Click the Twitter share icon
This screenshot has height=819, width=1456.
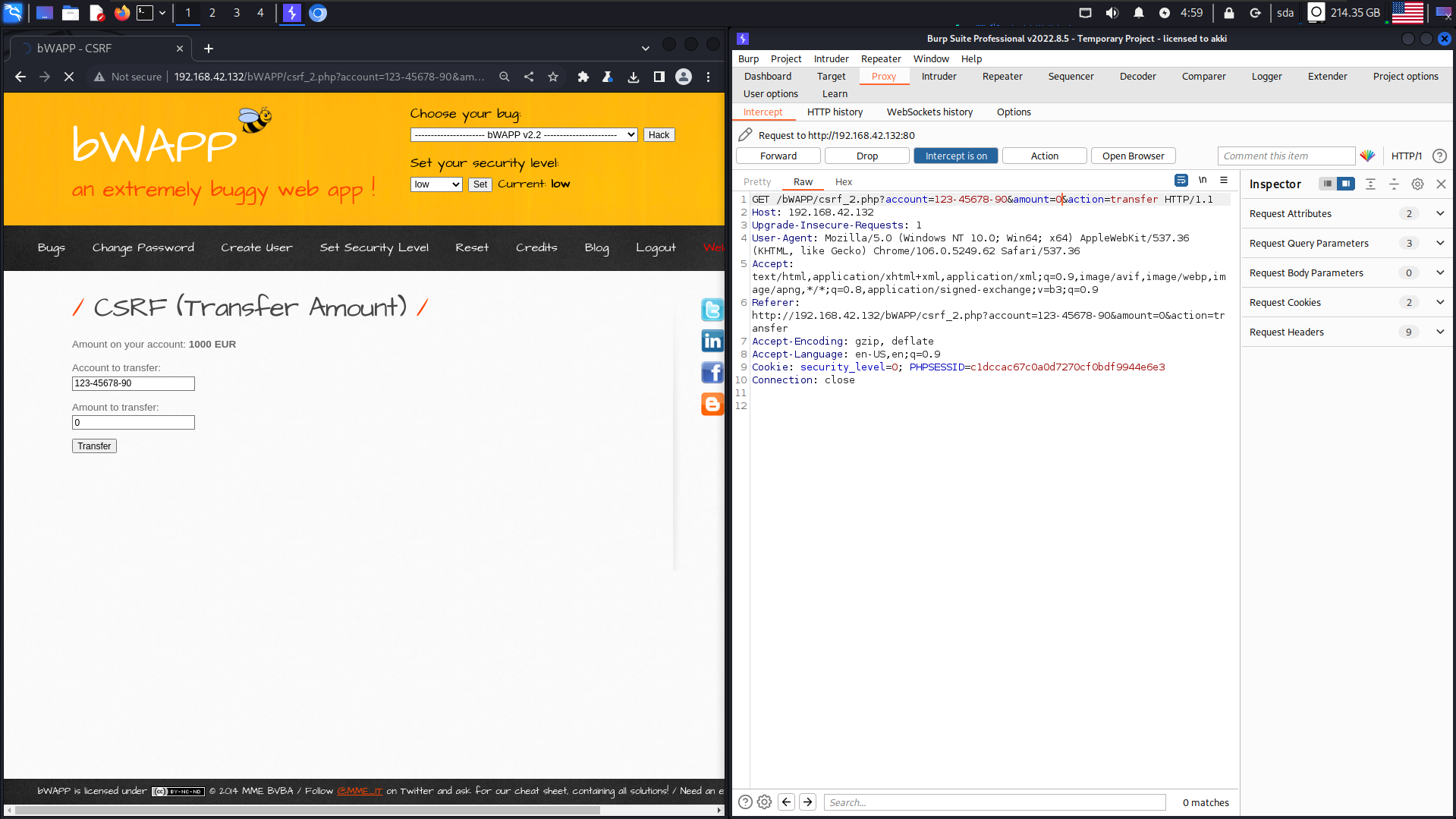click(x=712, y=310)
